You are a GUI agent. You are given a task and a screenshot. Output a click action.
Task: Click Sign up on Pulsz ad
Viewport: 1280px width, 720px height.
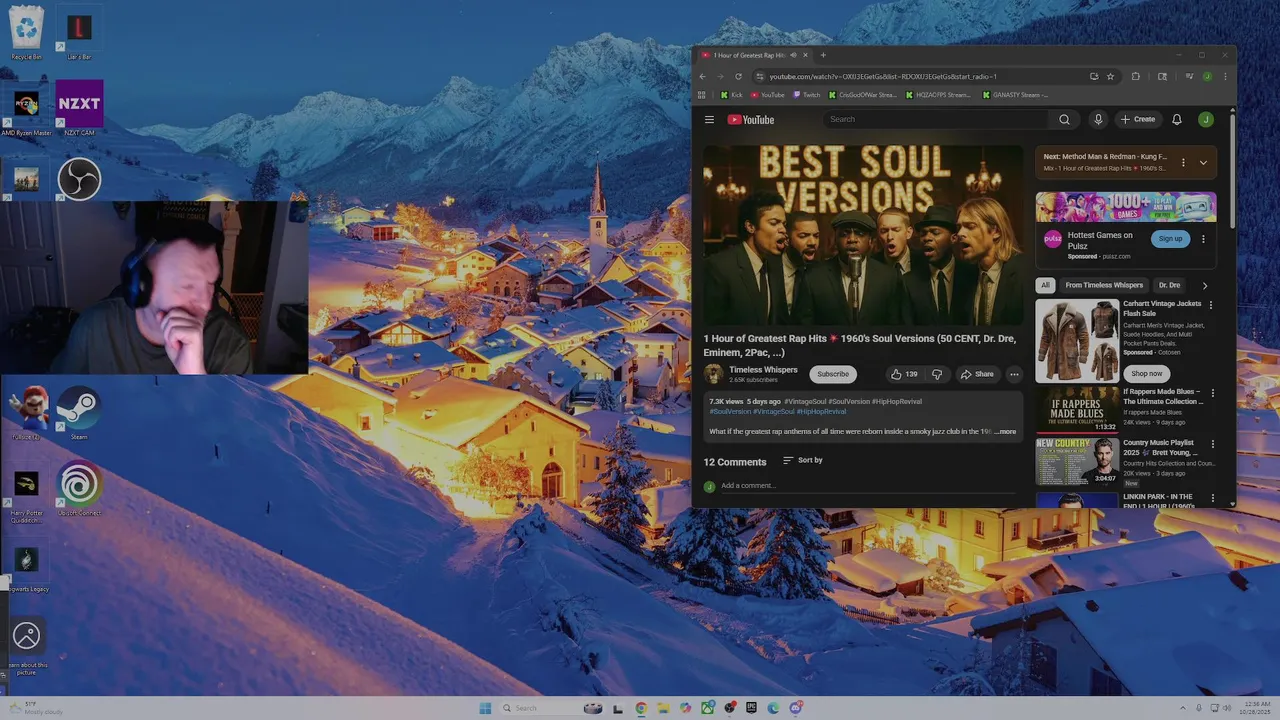[x=1170, y=239]
